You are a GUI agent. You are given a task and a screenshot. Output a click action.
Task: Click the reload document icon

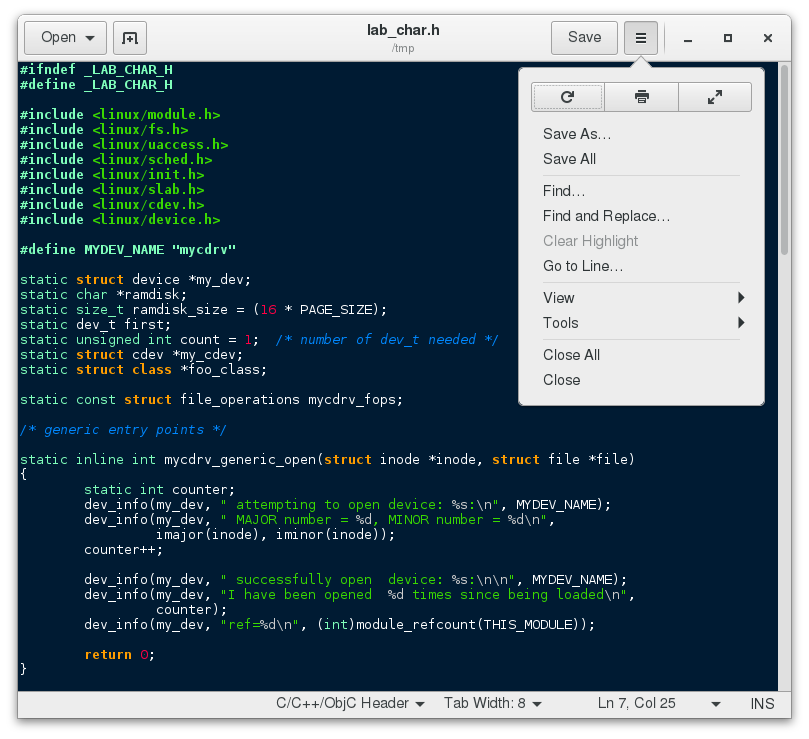coord(568,97)
